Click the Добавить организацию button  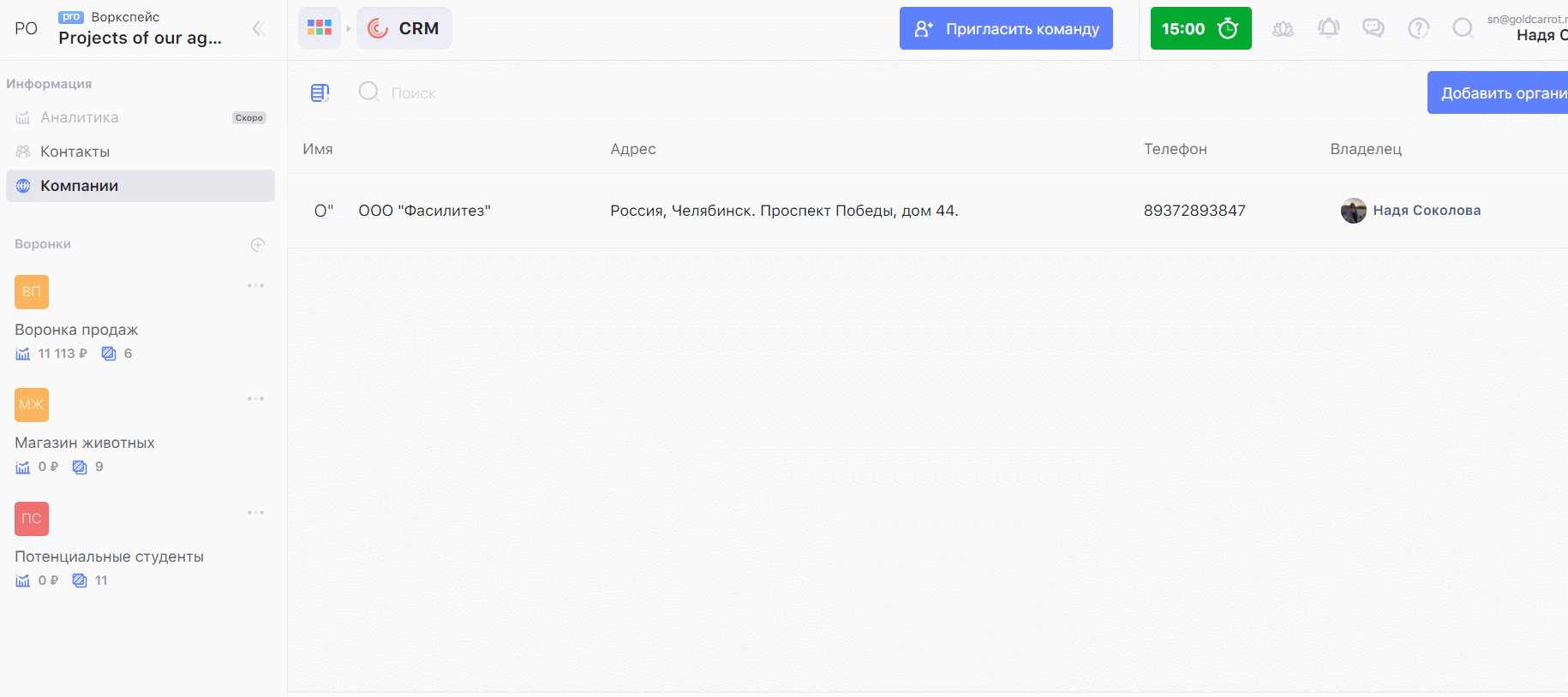(1499, 92)
